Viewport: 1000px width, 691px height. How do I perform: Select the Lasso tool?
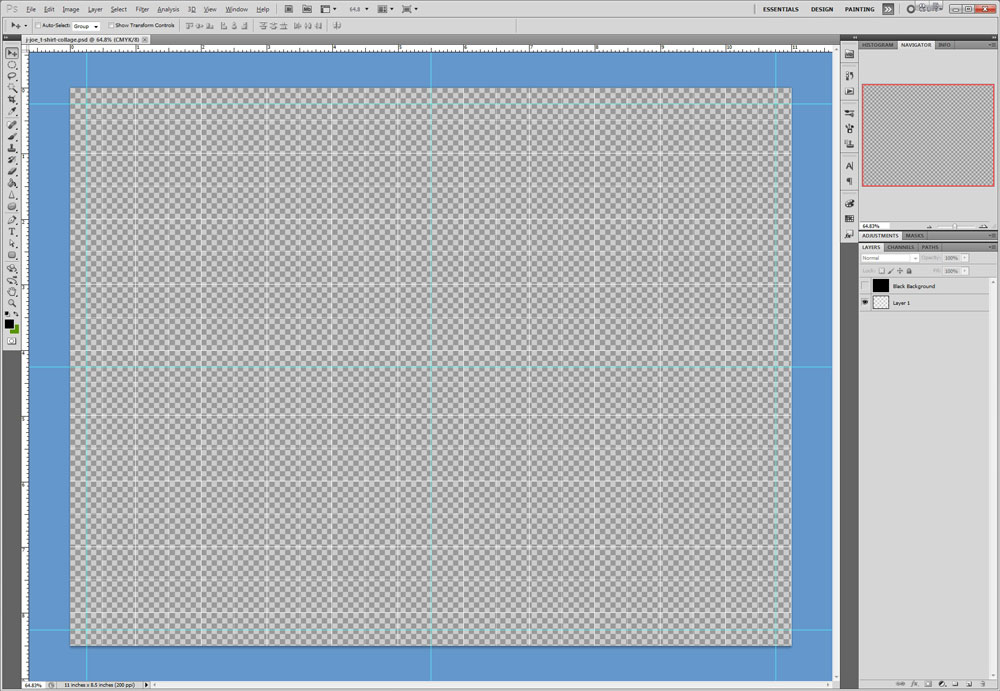point(12,76)
